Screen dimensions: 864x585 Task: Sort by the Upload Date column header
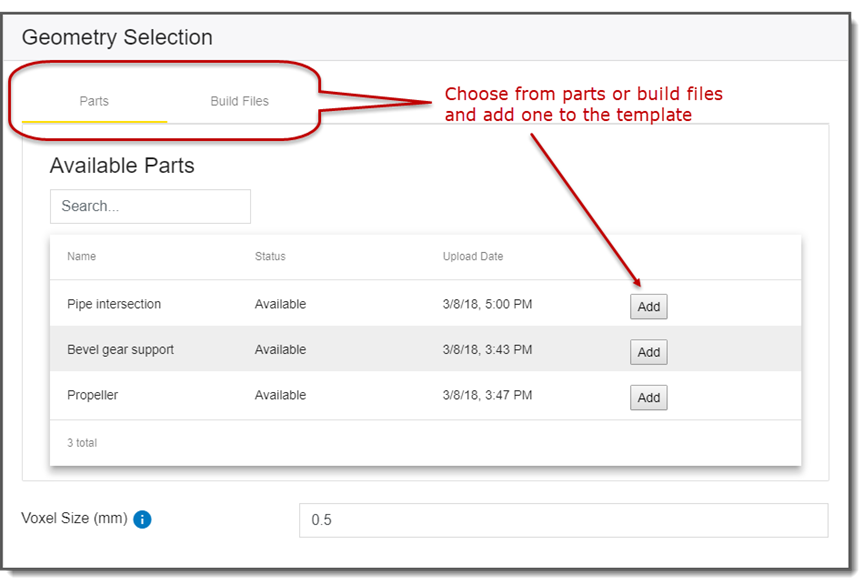tap(473, 257)
